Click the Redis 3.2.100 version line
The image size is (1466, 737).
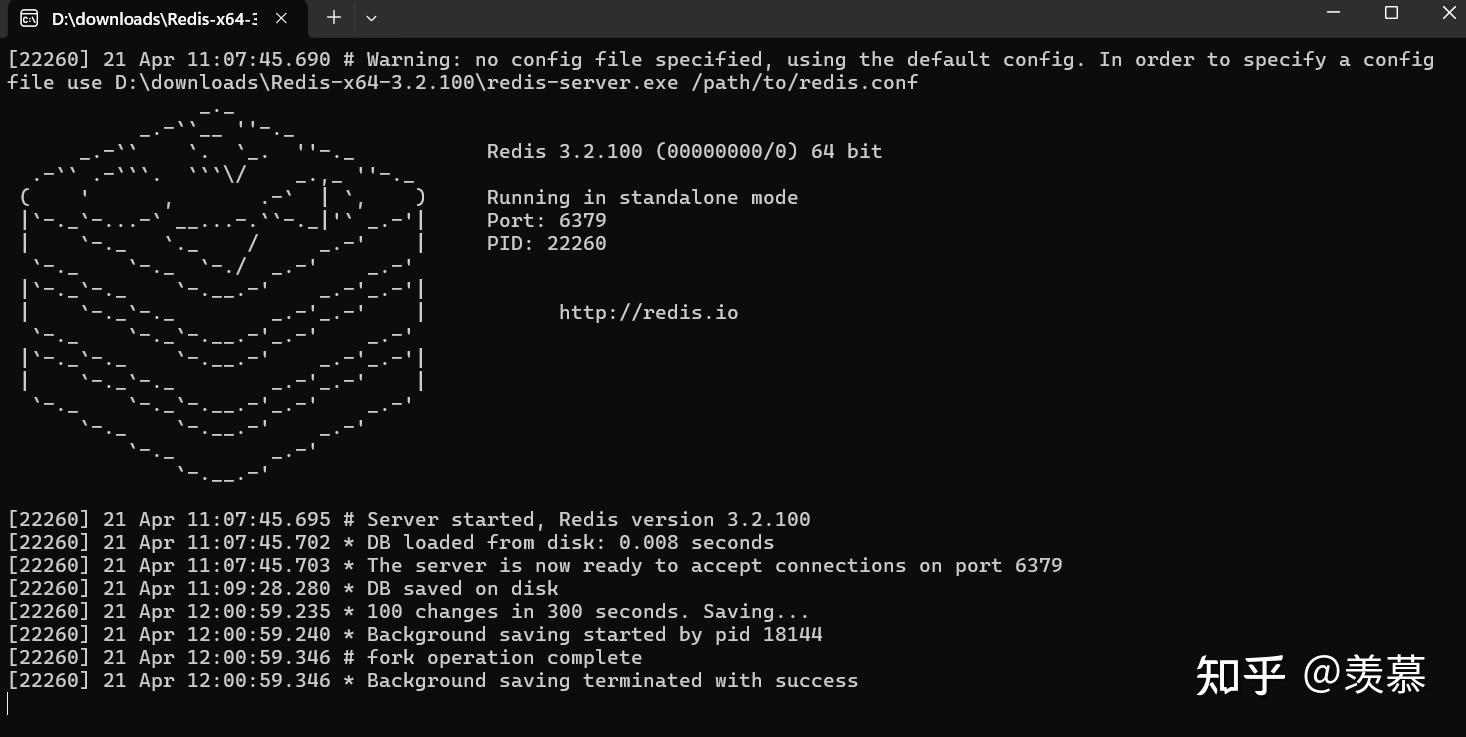point(684,152)
